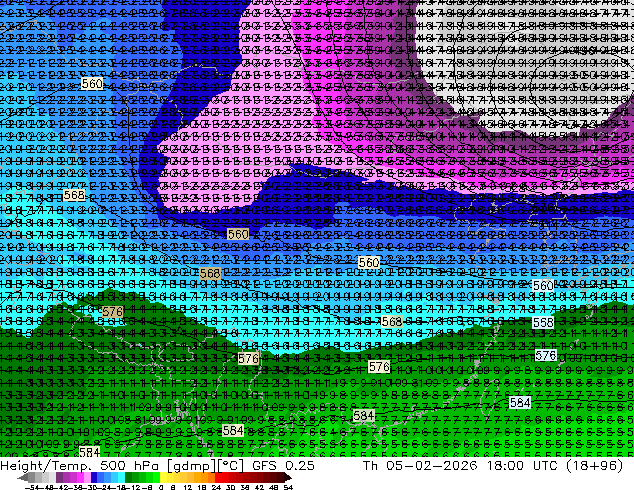Viewport: 634px width, 490px height.
Task: Click the '-54' legend scale value
Action: tap(32, 487)
